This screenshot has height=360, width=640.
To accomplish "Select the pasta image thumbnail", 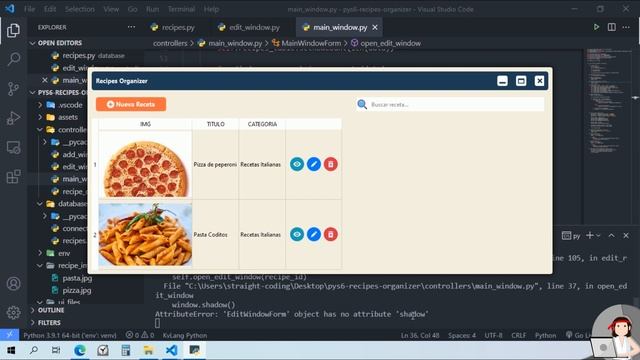I will [145, 235].
